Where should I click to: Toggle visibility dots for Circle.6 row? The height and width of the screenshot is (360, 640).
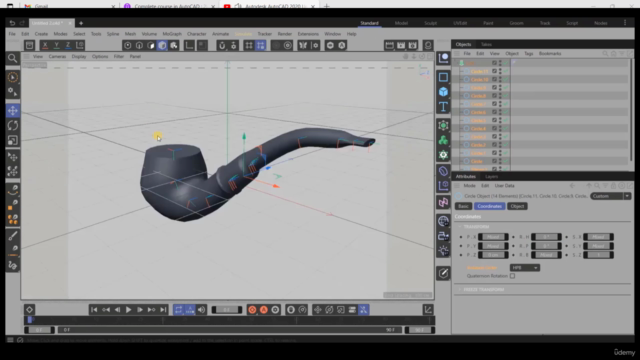point(500,112)
